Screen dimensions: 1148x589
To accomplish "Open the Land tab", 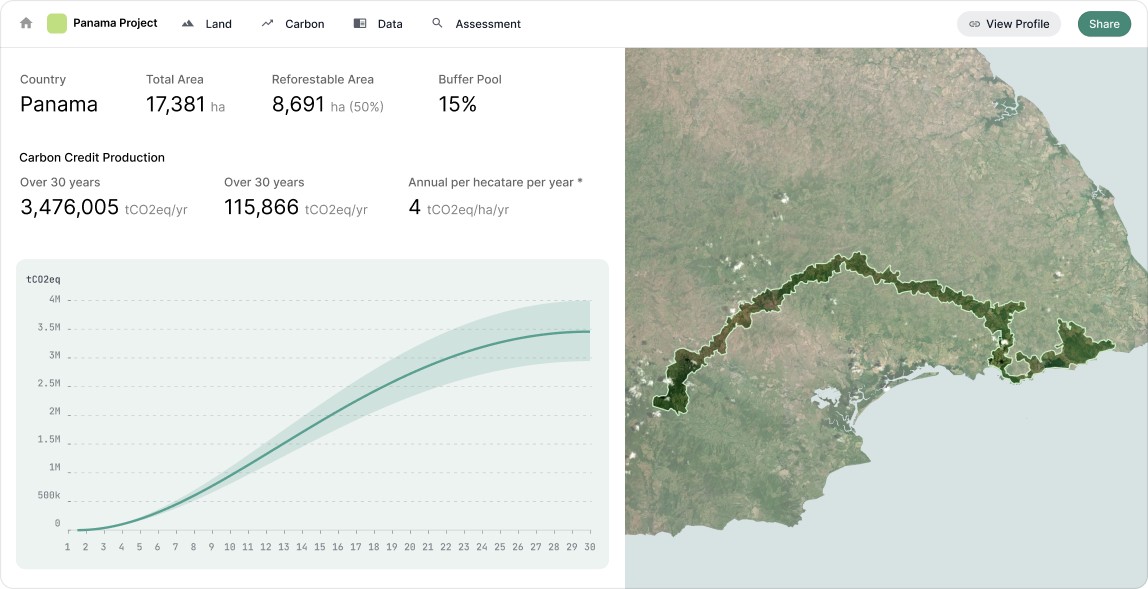I will coord(206,23).
